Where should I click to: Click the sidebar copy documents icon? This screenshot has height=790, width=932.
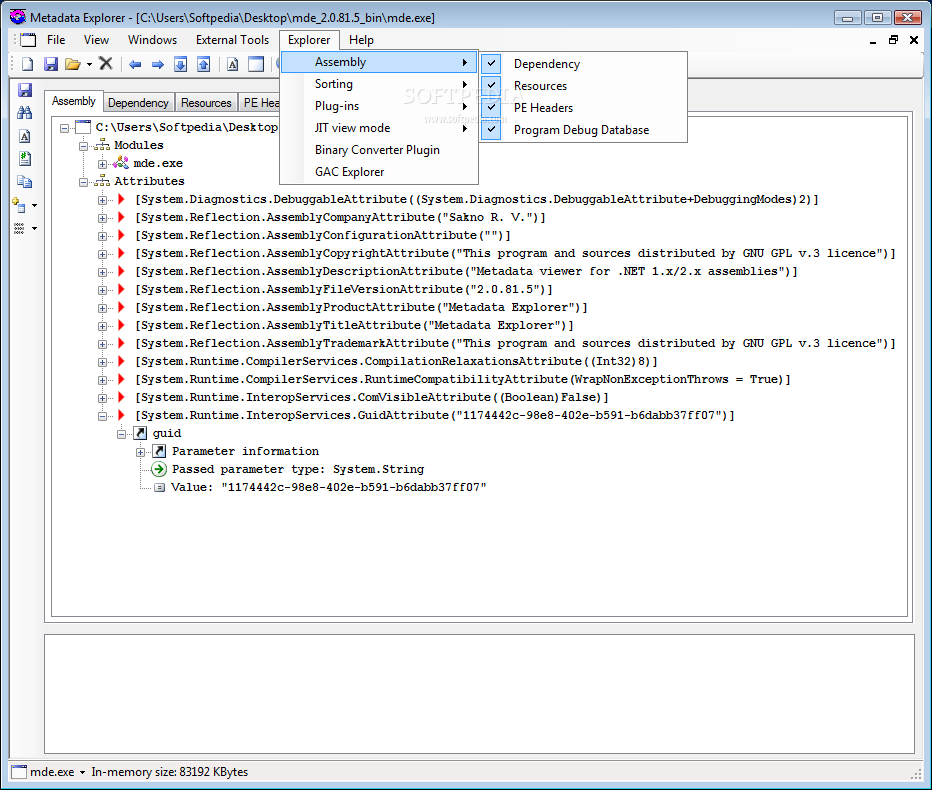click(x=24, y=181)
